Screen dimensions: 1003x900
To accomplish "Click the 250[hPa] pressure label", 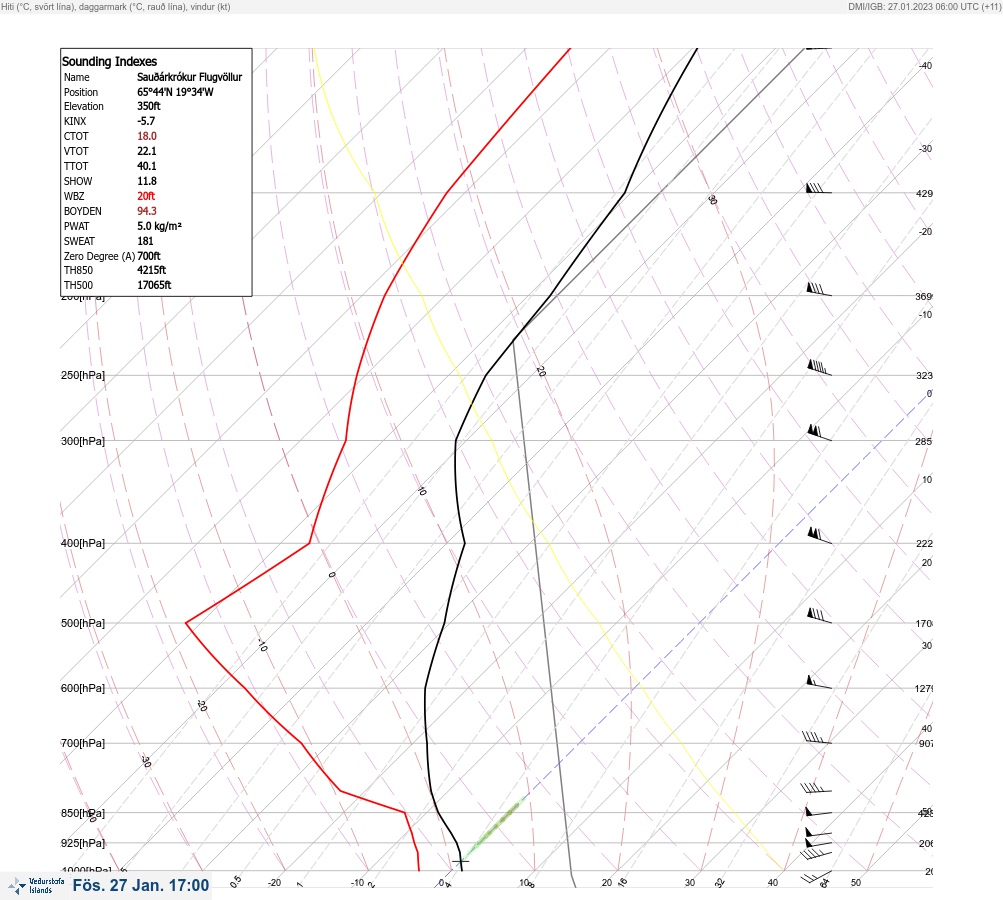I will (x=83, y=375).
